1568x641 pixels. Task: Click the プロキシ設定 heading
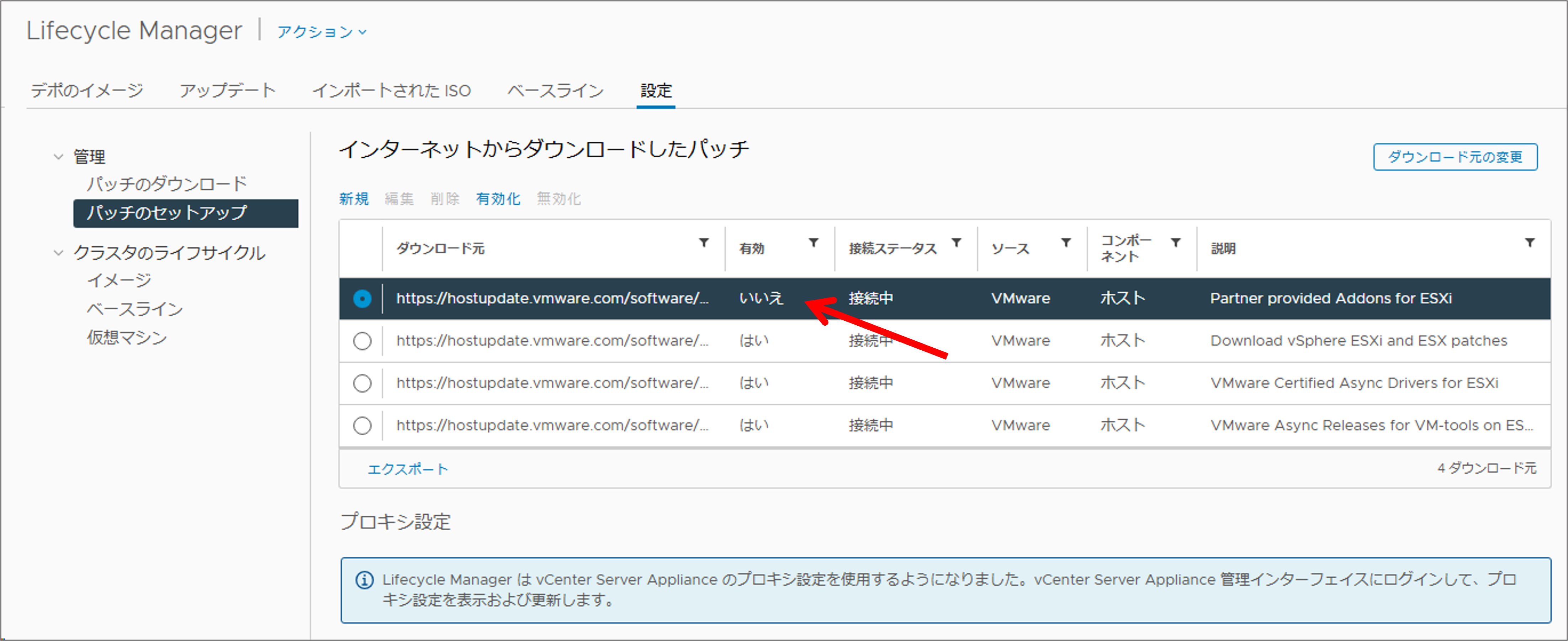(396, 522)
